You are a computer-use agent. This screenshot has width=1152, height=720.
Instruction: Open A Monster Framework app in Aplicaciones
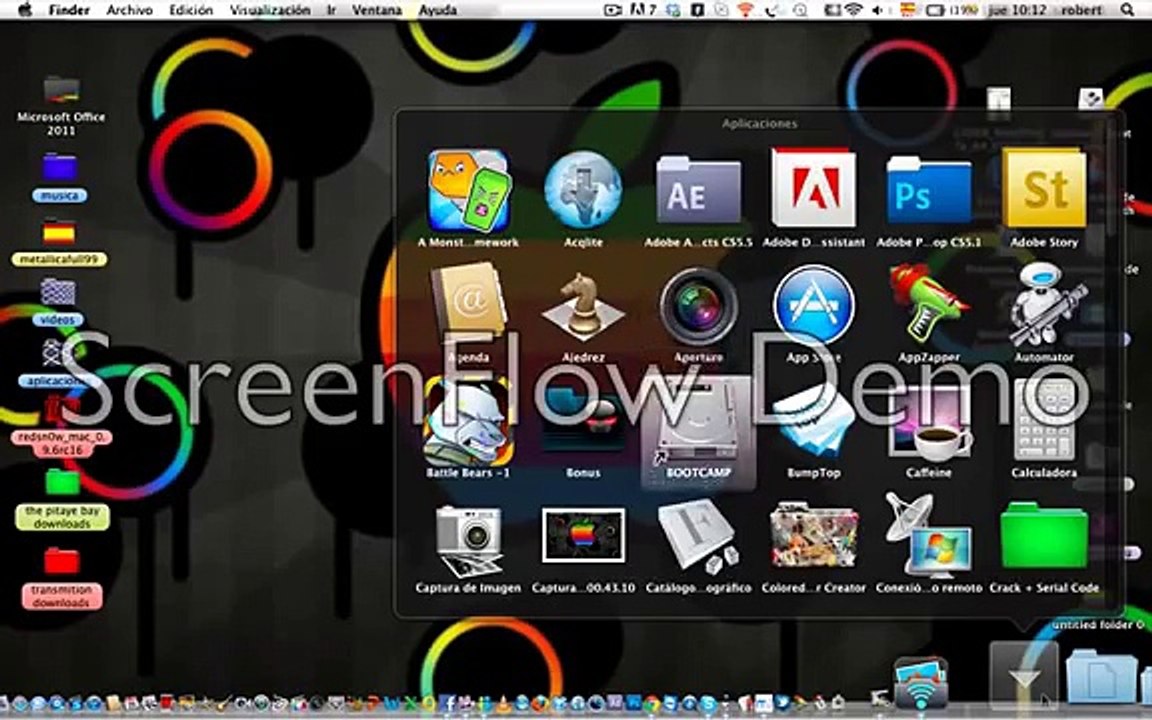click(468, 192)
